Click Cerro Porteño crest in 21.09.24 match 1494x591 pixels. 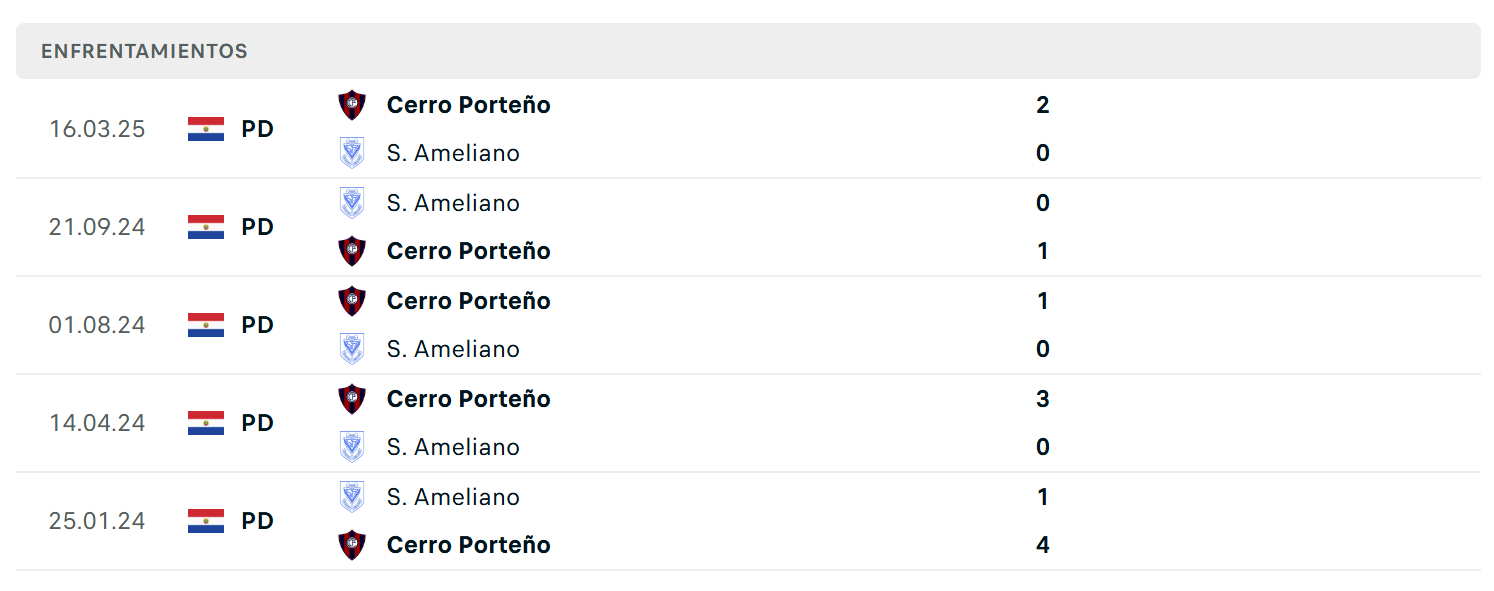point(352,251)
